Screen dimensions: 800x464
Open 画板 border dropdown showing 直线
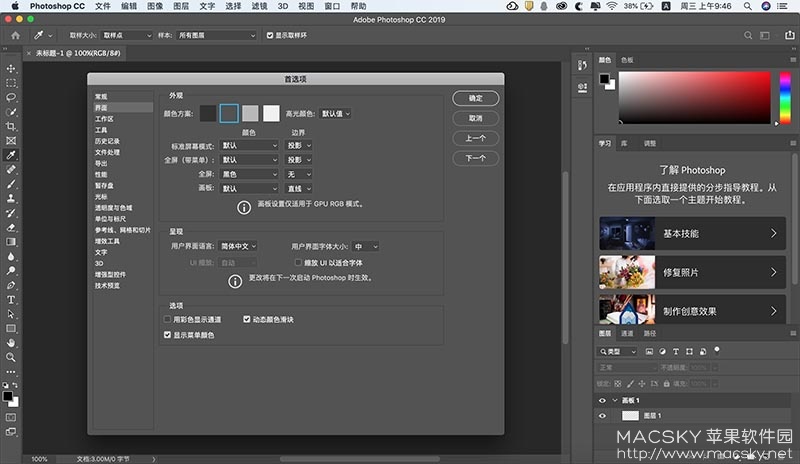[299, 188]
